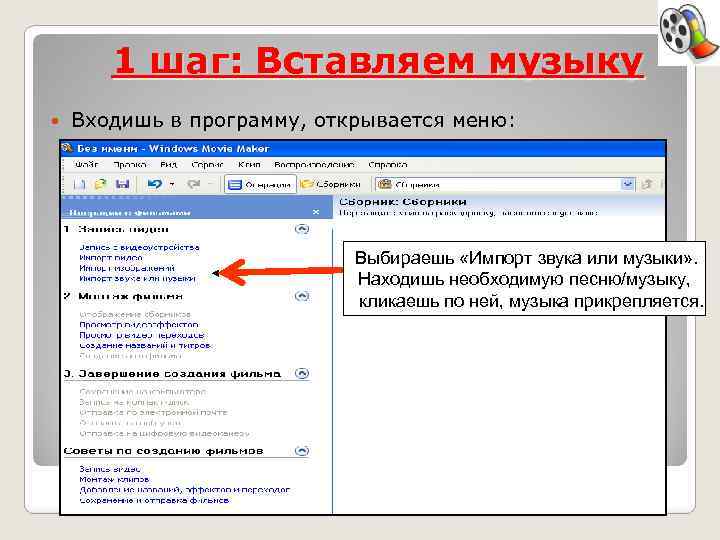This screenshot has width=720, height=540.
Task: Click the Movie Maker title bar icon
Action: tap(68, 148)
